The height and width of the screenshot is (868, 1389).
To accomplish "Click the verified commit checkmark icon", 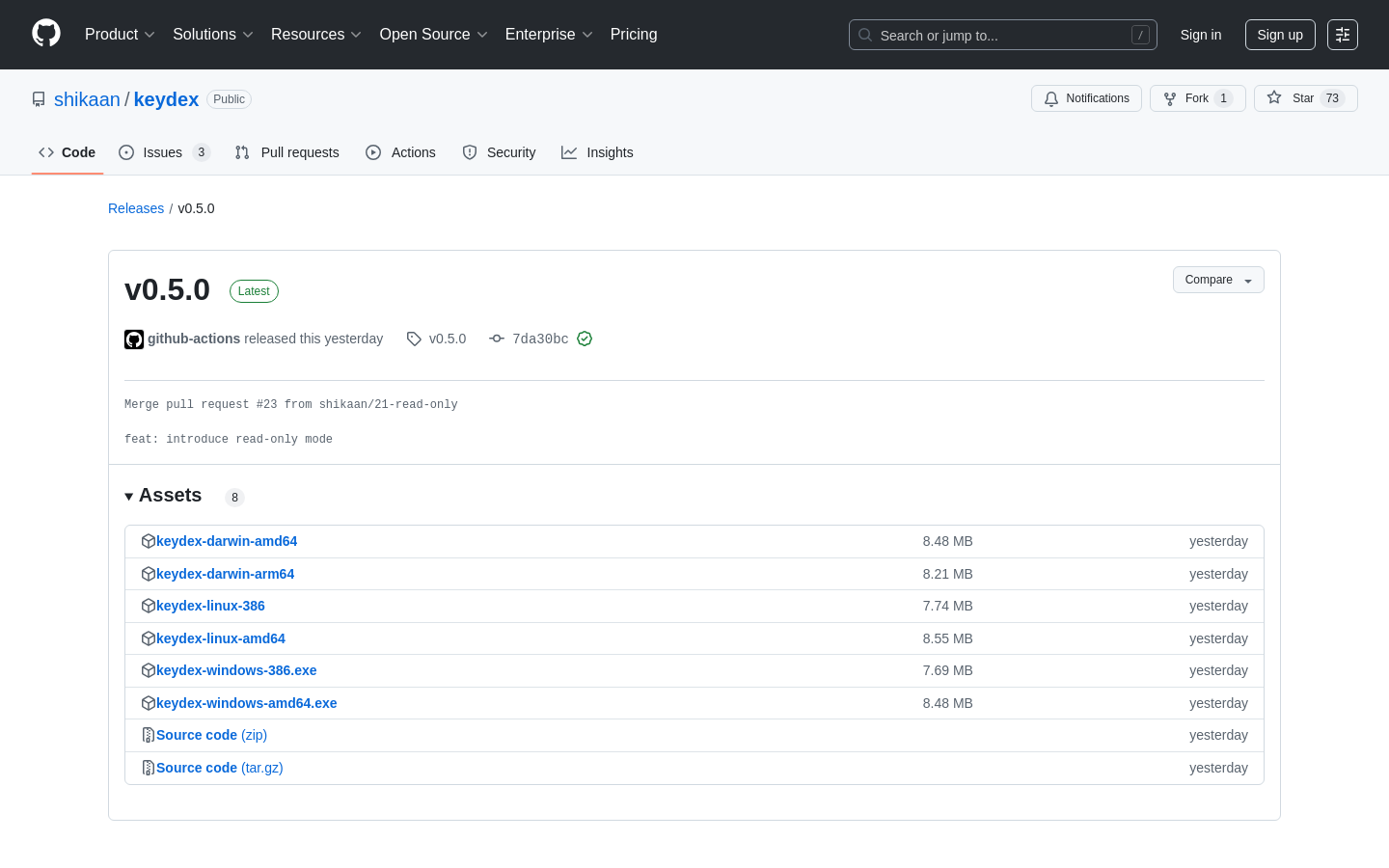I will point(585,339).
